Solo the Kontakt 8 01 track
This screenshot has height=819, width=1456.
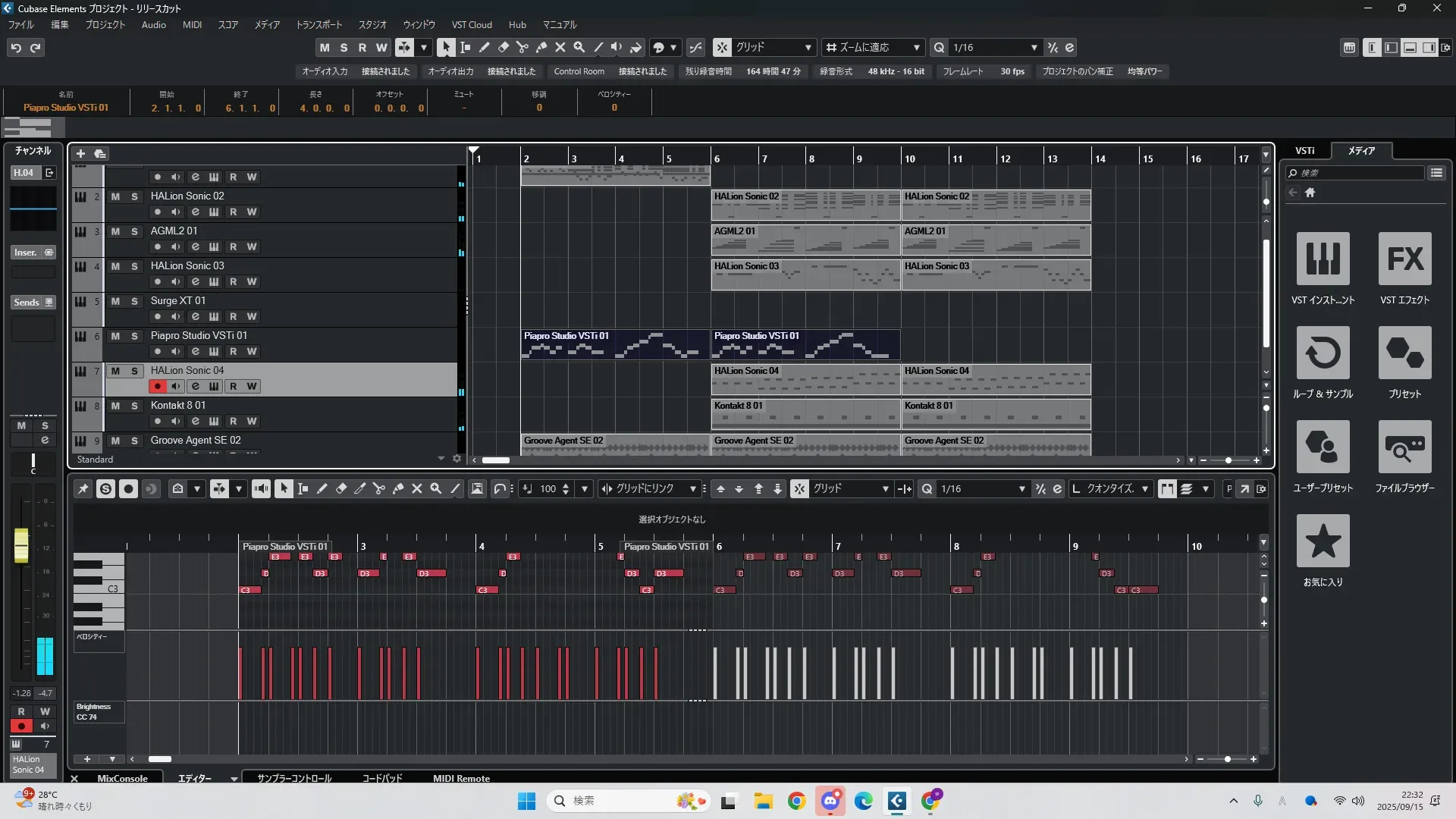pos(134,406)
